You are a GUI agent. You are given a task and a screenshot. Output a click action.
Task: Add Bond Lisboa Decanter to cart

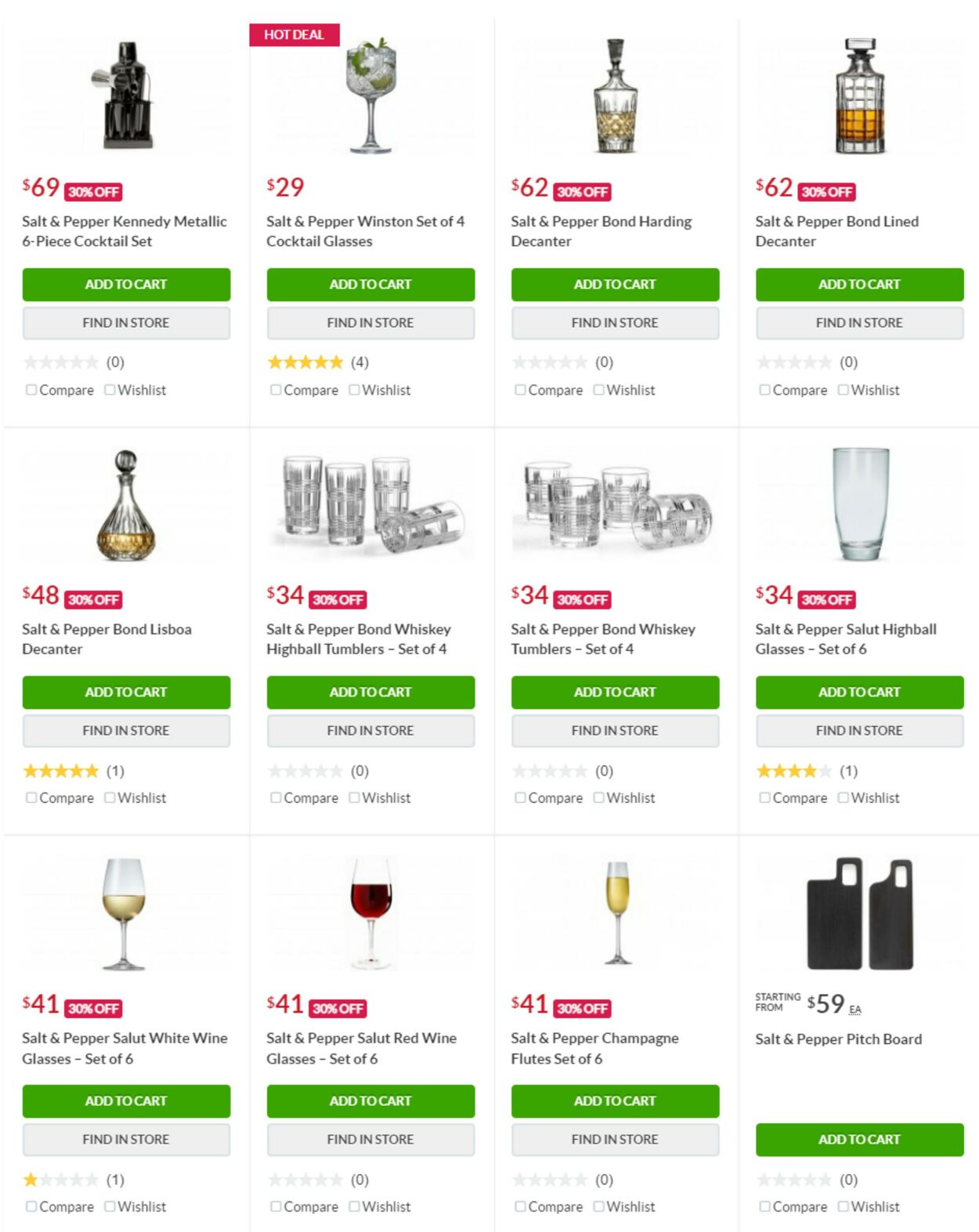[x=126, y=692]
